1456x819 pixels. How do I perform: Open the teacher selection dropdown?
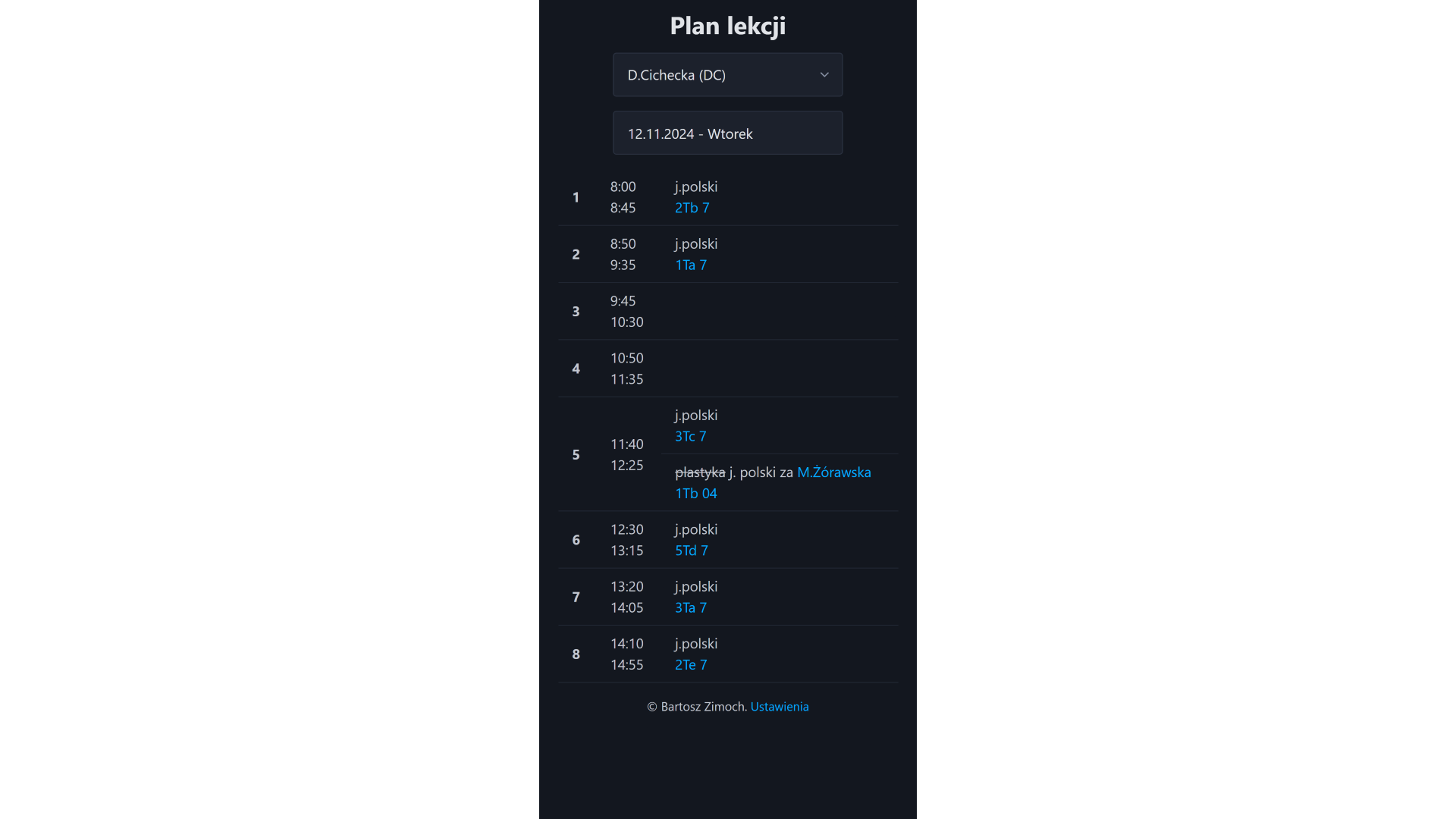[x=727, y=74]
